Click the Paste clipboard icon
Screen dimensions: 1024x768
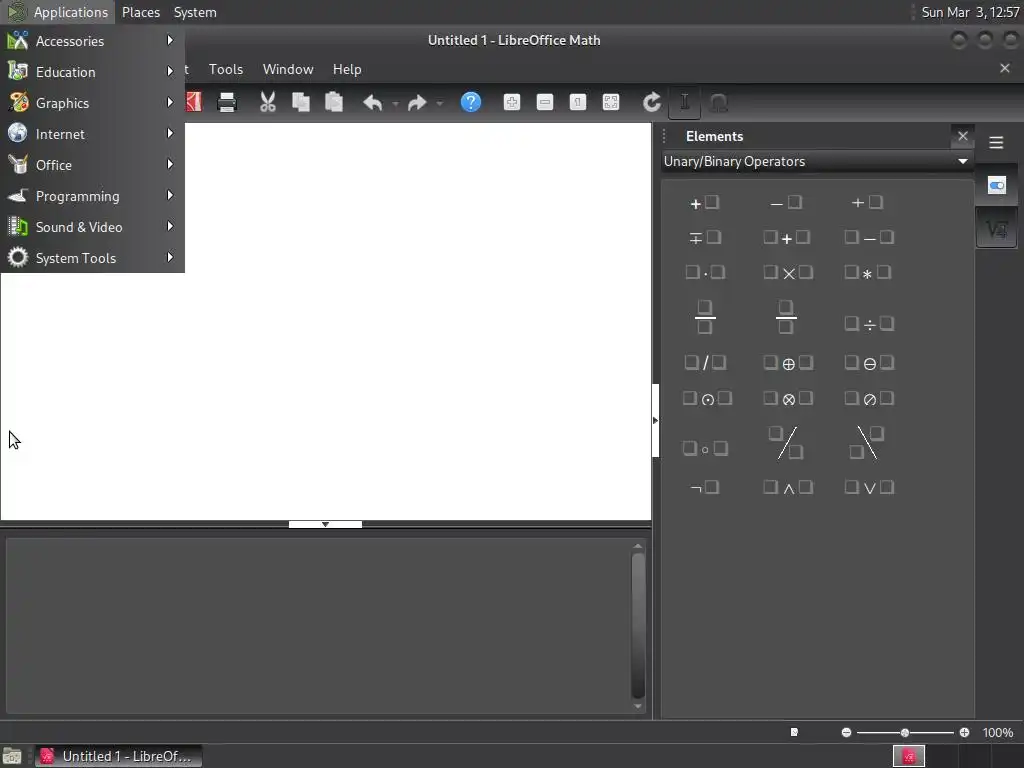coord(334,102)
